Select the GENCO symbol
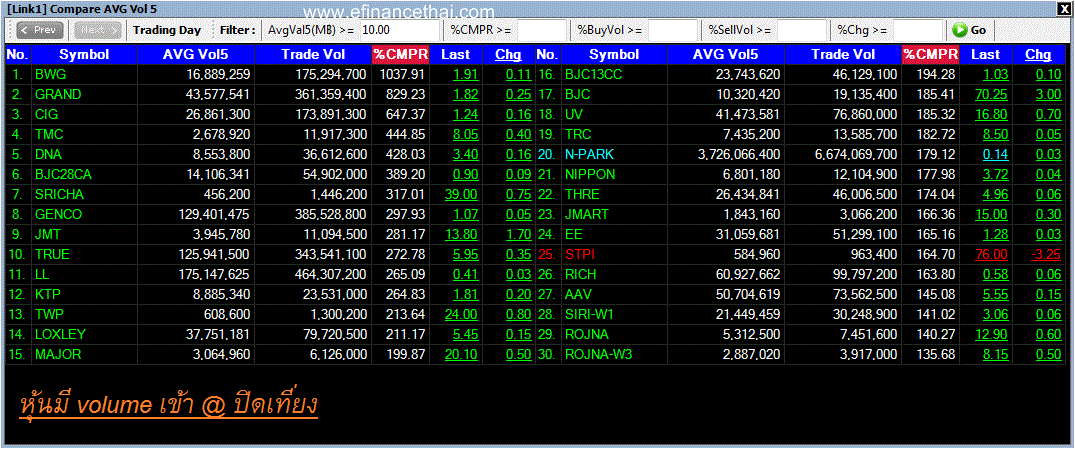 [x=58, y=215]
